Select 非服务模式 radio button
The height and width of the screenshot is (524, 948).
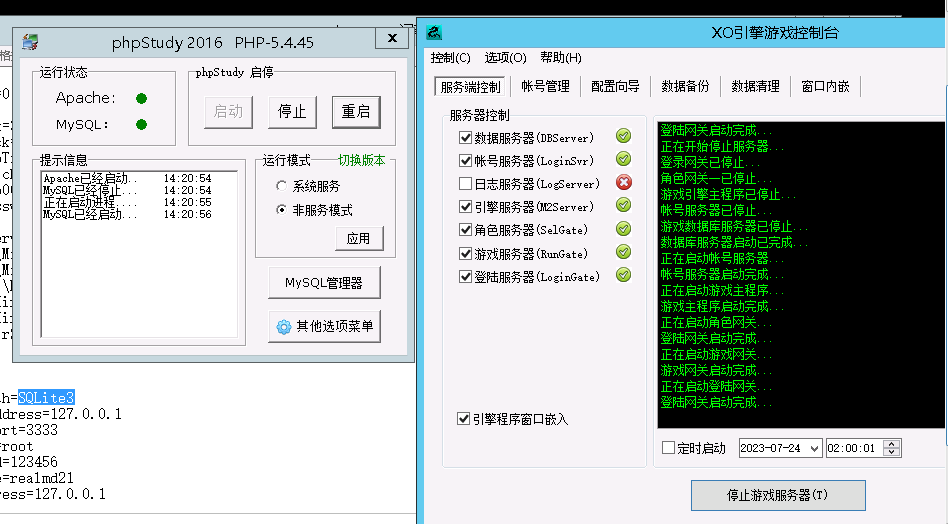pyautogui.click(x=281, y=210)
